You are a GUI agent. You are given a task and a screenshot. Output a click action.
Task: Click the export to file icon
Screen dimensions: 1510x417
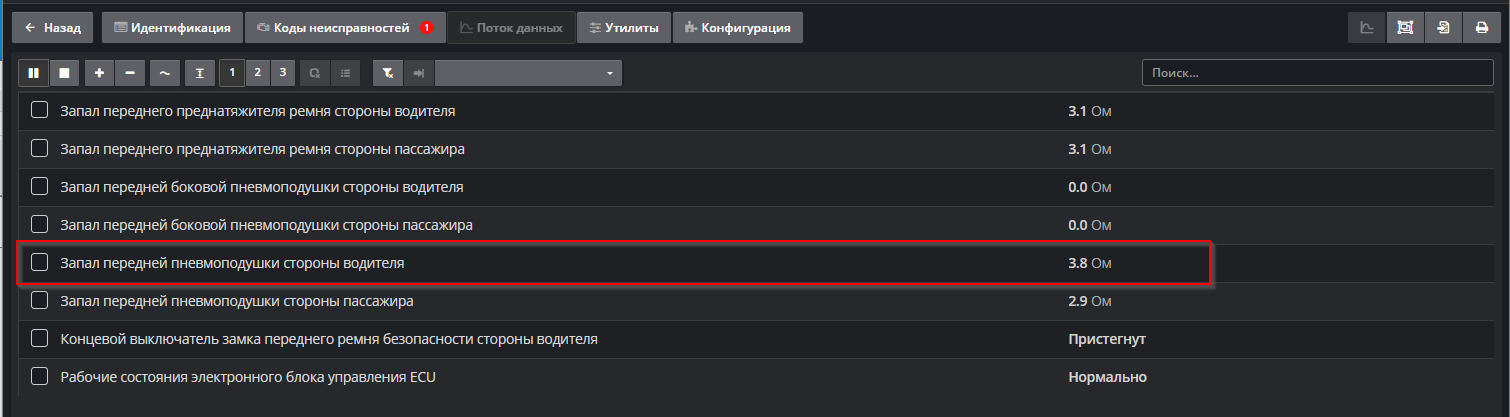click(x=1443, y=28)
